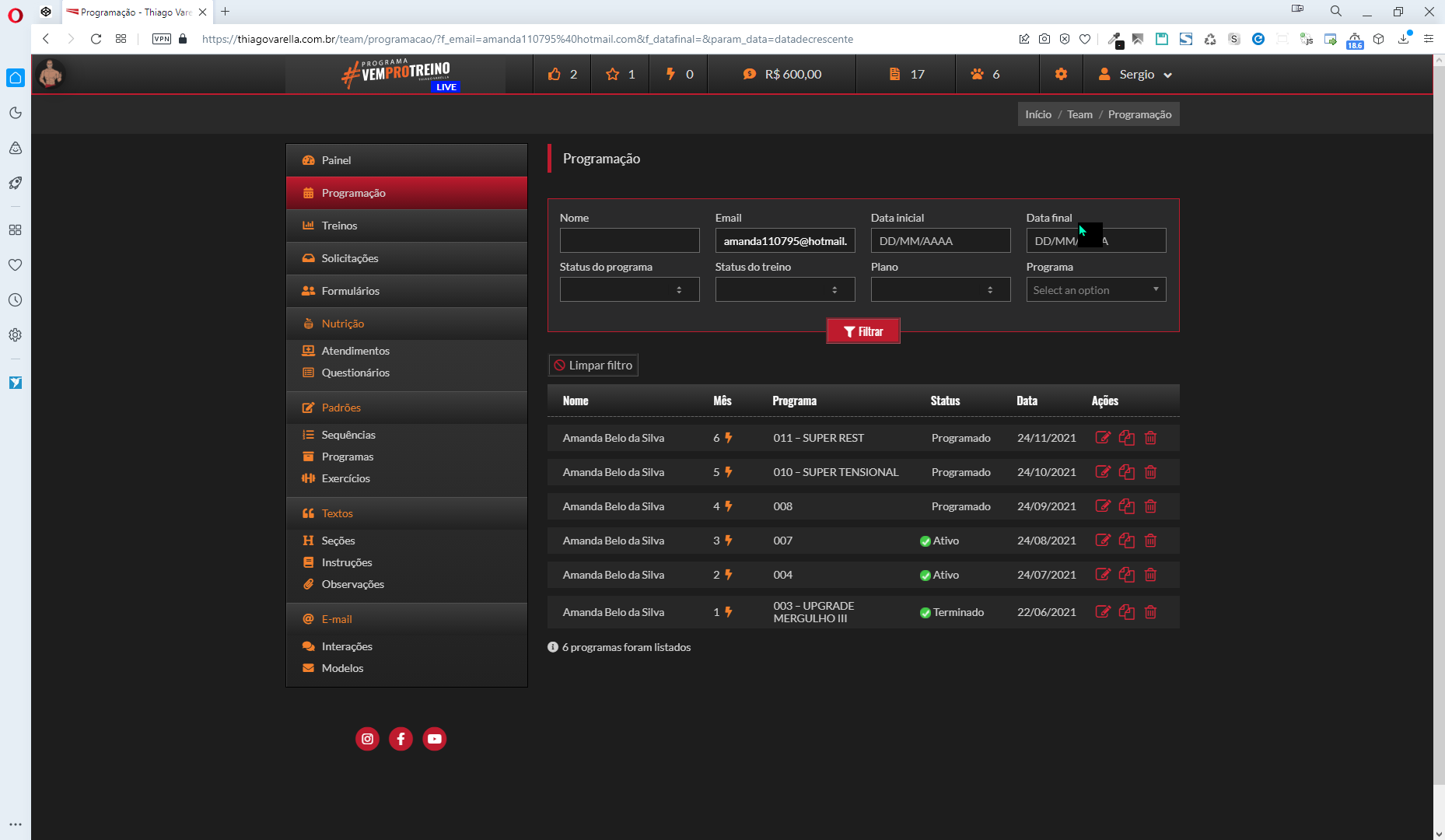
Task: Click Limpar filtro button
Action: pyautogui.click(x=593, y=366)
